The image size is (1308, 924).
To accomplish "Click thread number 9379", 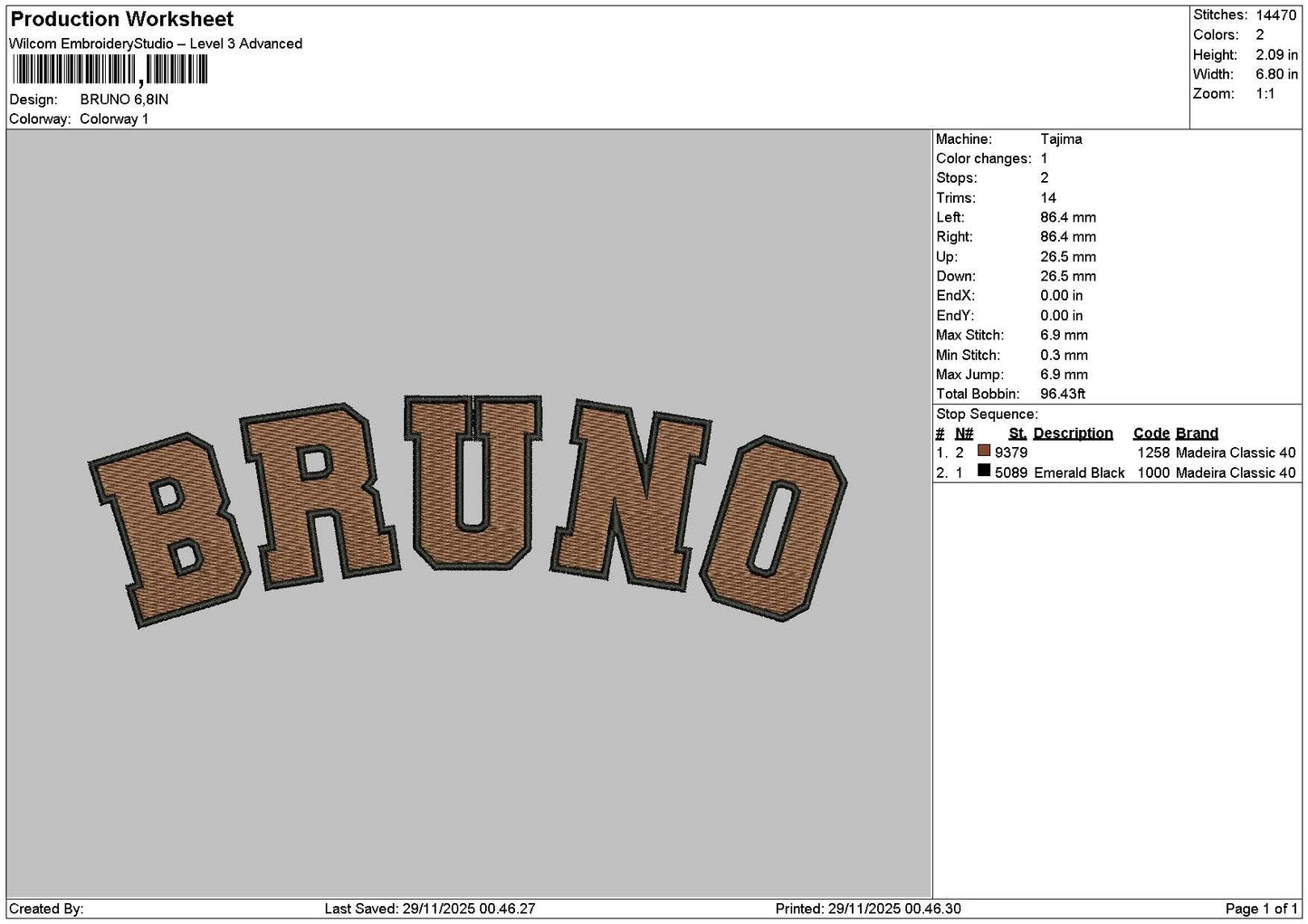I will 1011,452.
